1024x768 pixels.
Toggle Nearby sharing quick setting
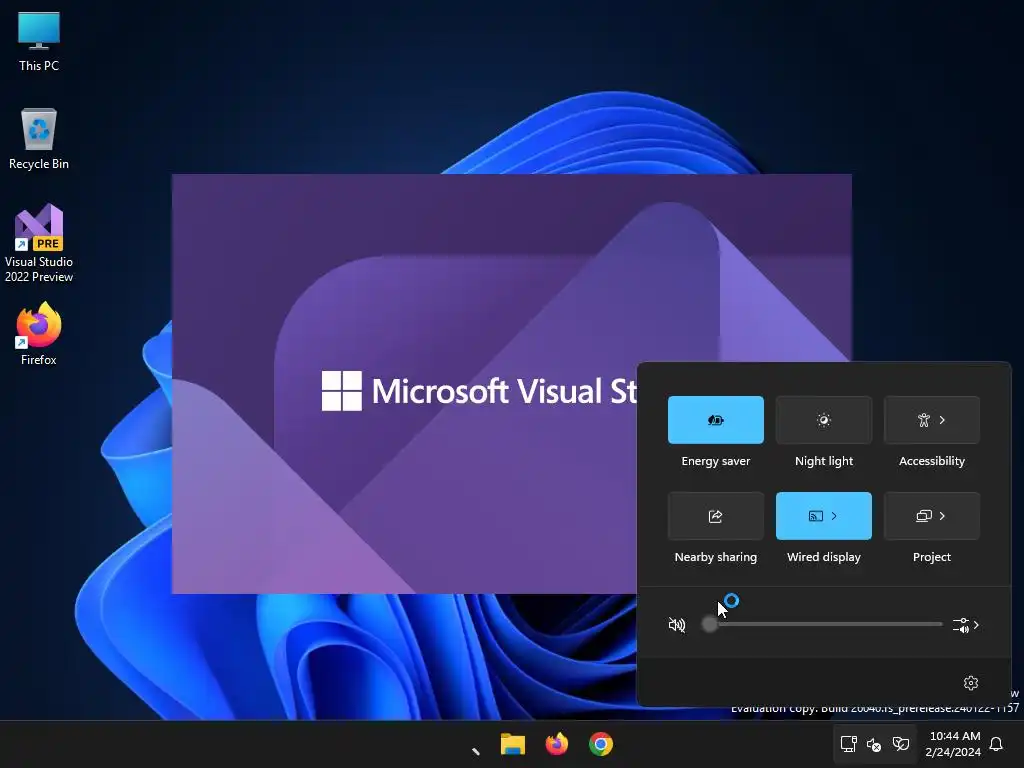pyautogui.click(x=715, y=516)
